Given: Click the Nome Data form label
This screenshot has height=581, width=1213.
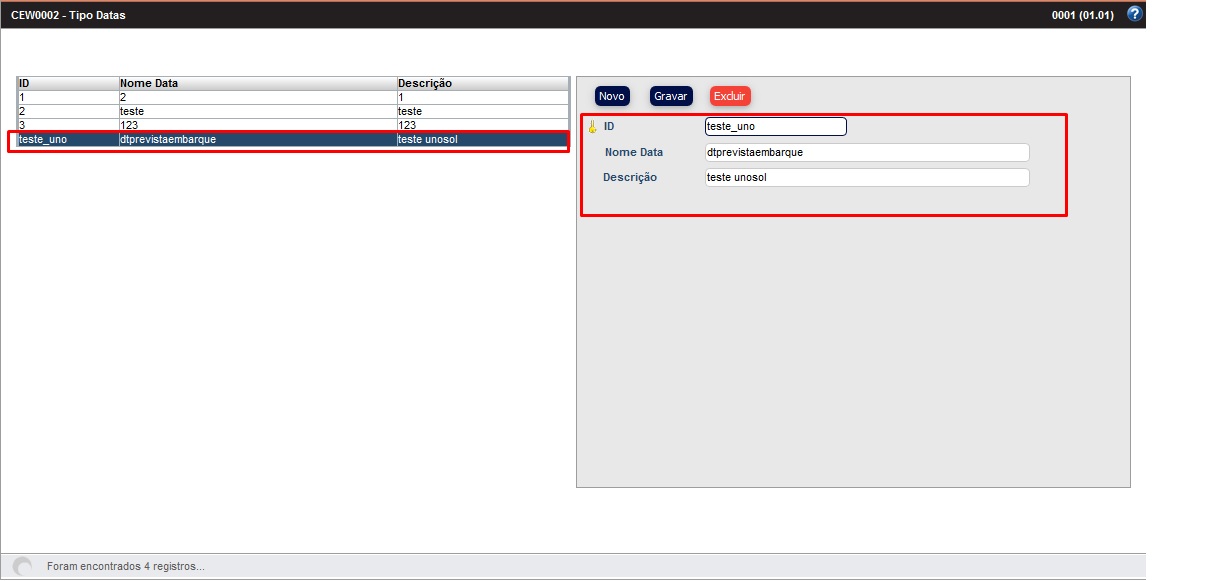Looking at the screenshot, I should click(634, 152).
